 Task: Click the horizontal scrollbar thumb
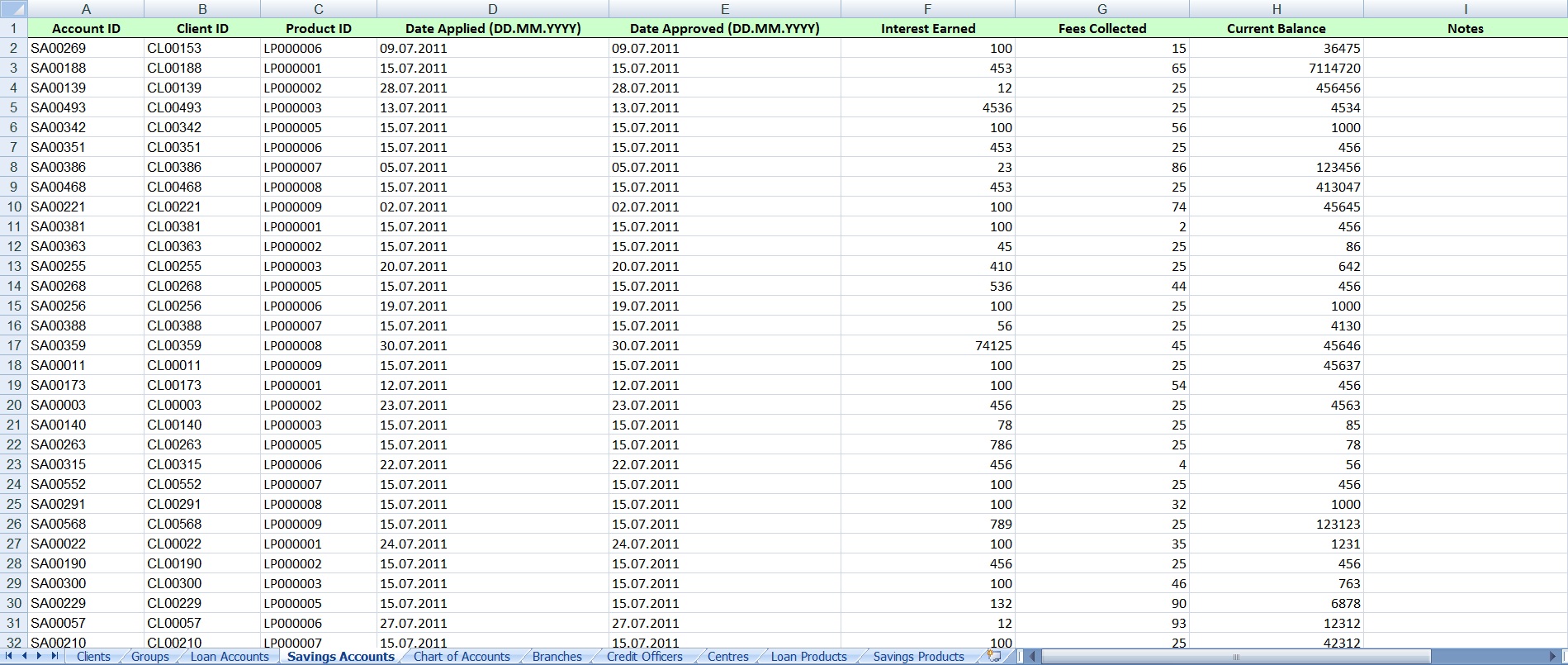click(1235, 657)
